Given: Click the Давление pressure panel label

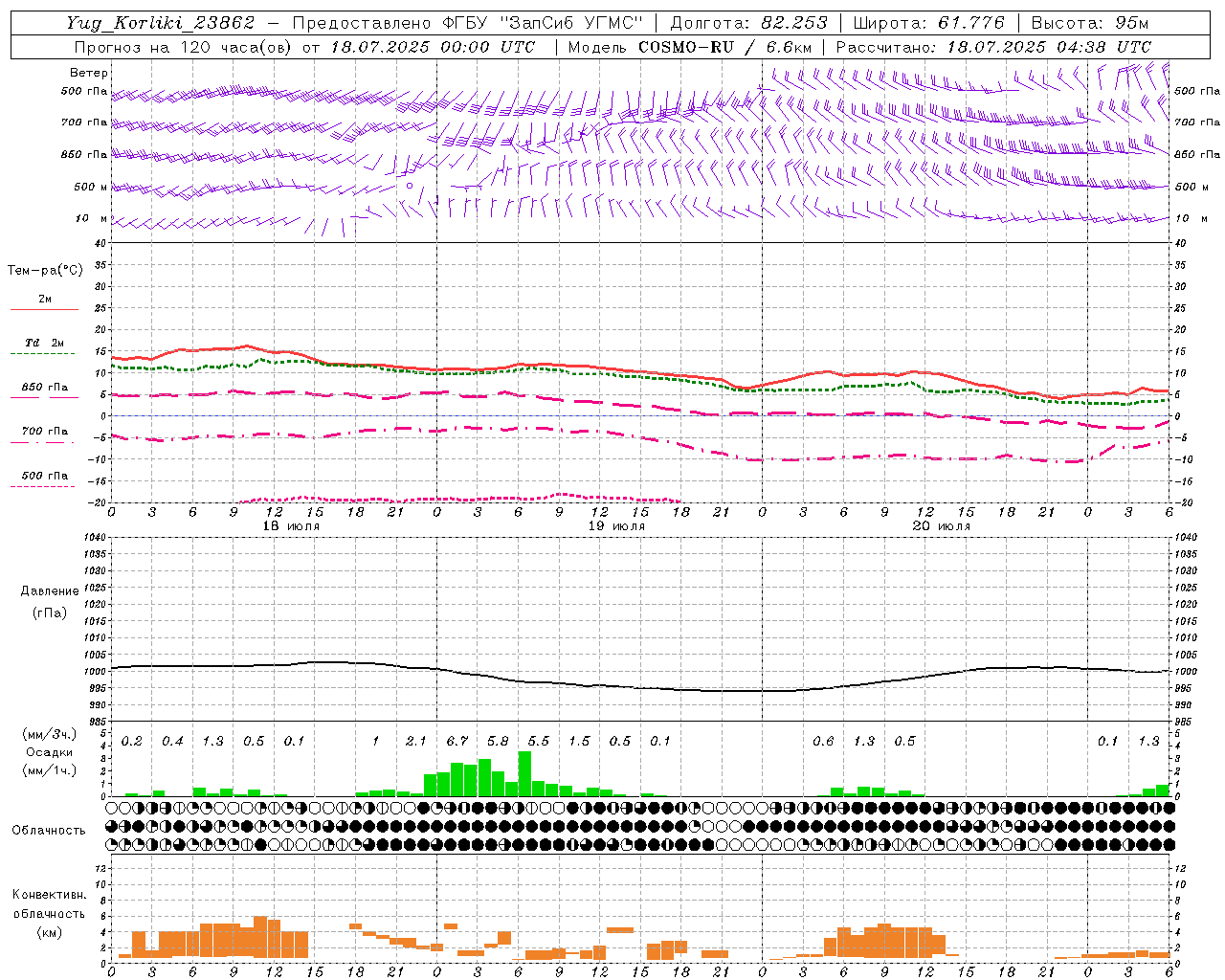Looking at the screenshot, I should point(50,591).
